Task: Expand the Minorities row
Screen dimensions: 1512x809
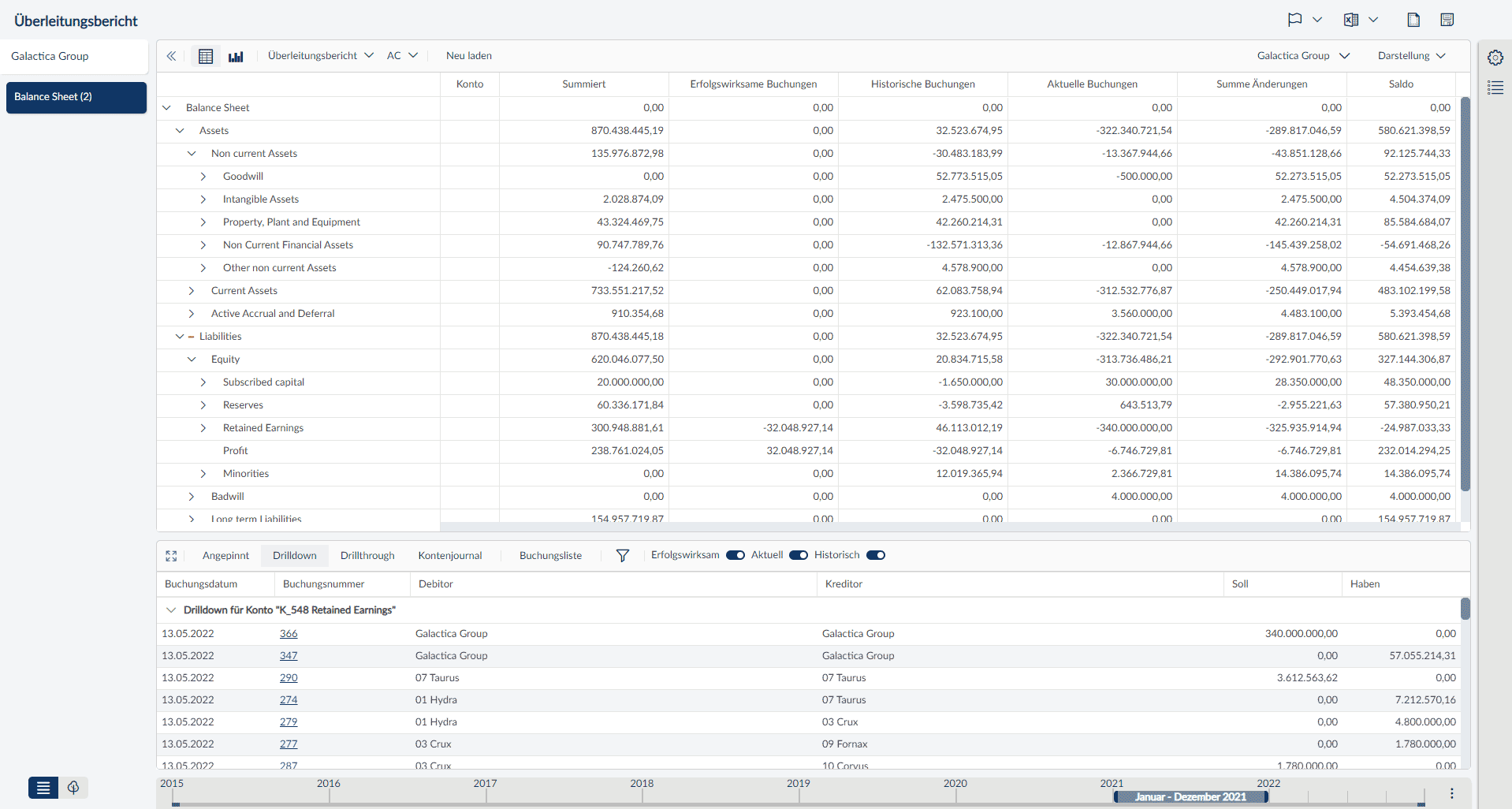Action: [x=203, y=474]
